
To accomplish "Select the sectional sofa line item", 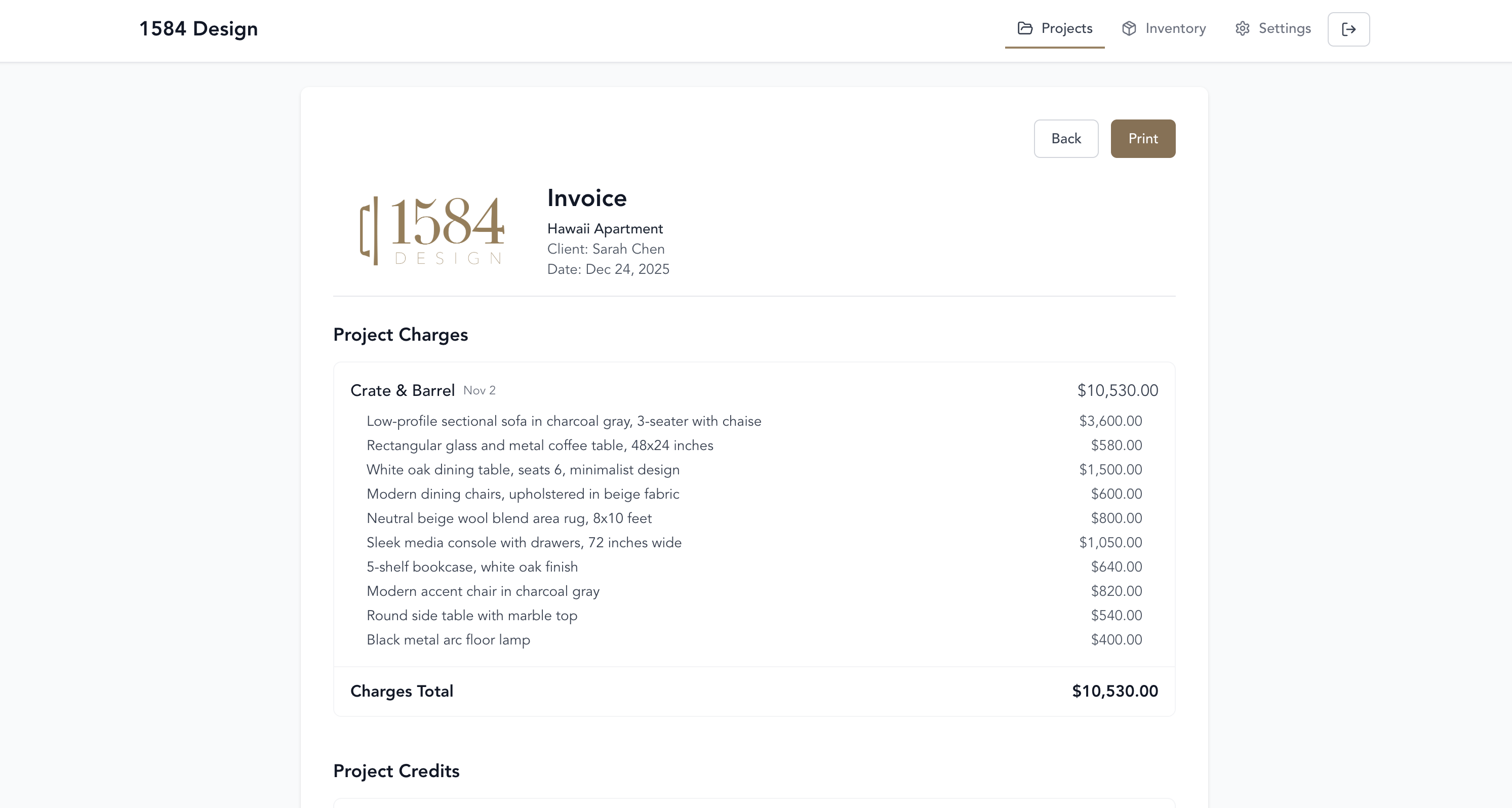I will [564, 421].
